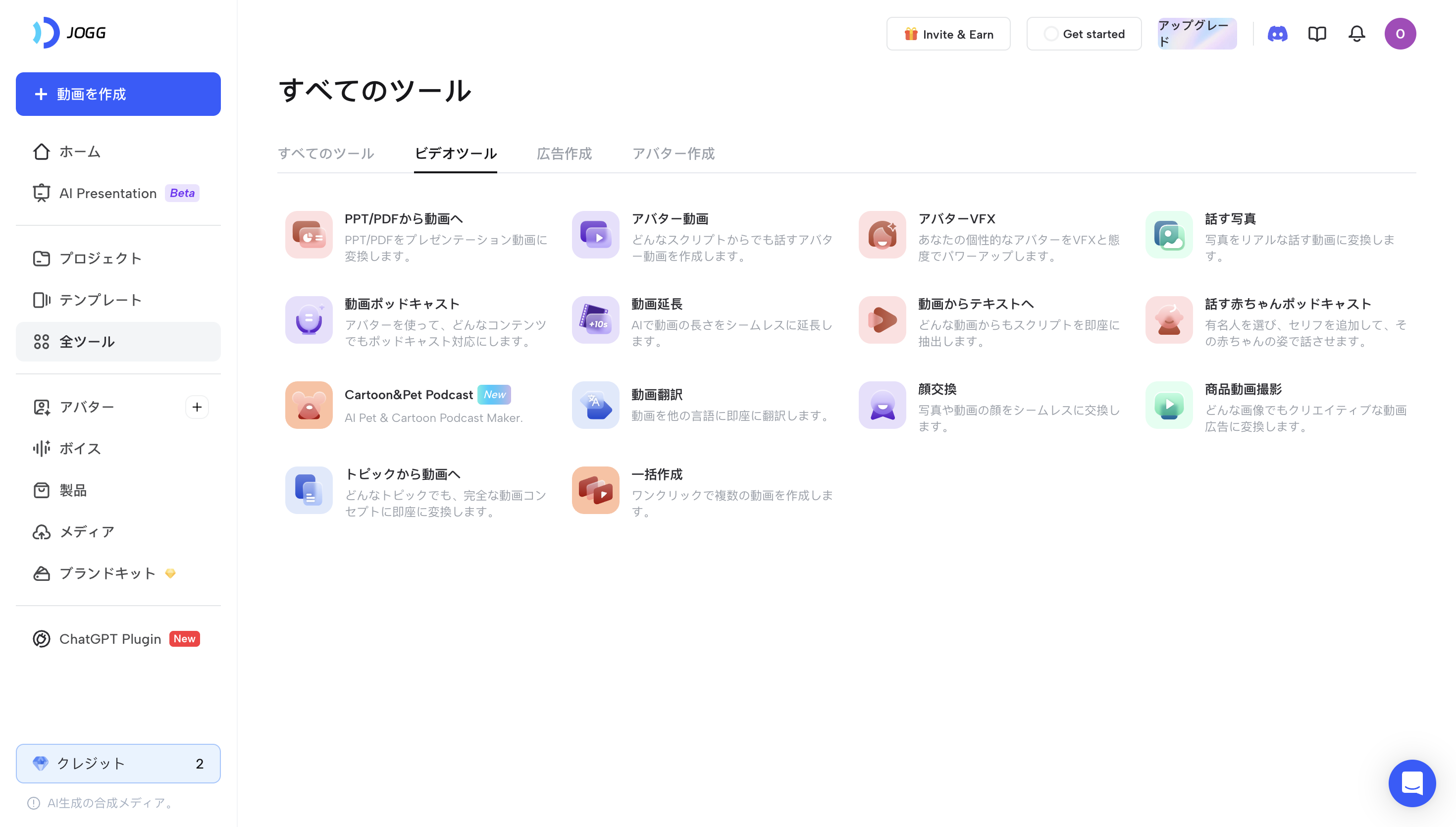Open the 動画からテキストへ tool icon

(x=882, y=320)
